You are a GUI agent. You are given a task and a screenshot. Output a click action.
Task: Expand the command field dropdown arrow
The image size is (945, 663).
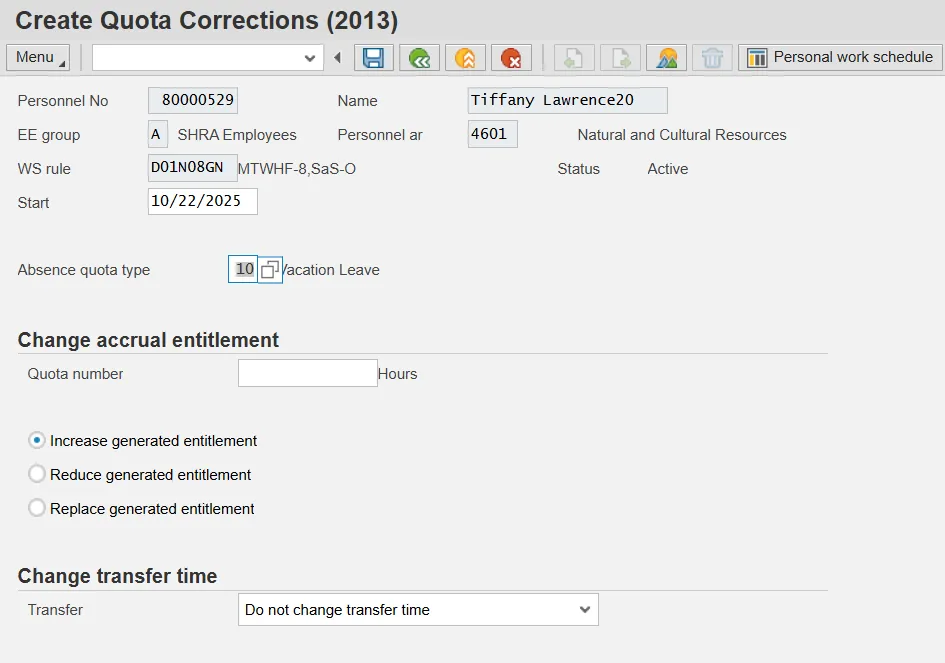click(x=310, y=58)
